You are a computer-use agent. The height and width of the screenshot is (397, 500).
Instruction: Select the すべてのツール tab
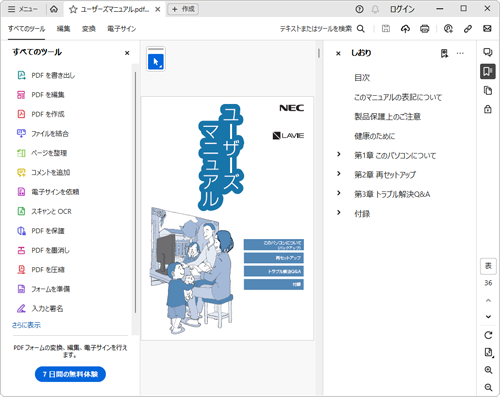point(26,29)
